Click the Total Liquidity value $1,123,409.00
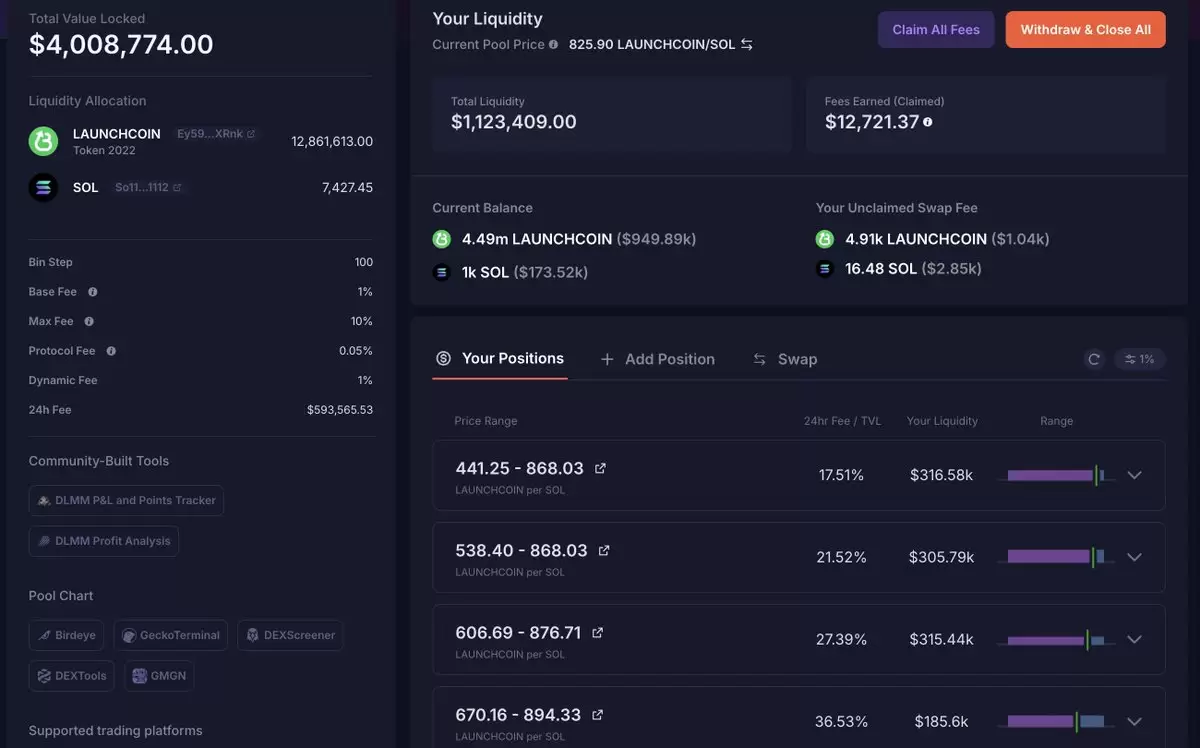This screenshot has height=748, width=1200. 514,122
